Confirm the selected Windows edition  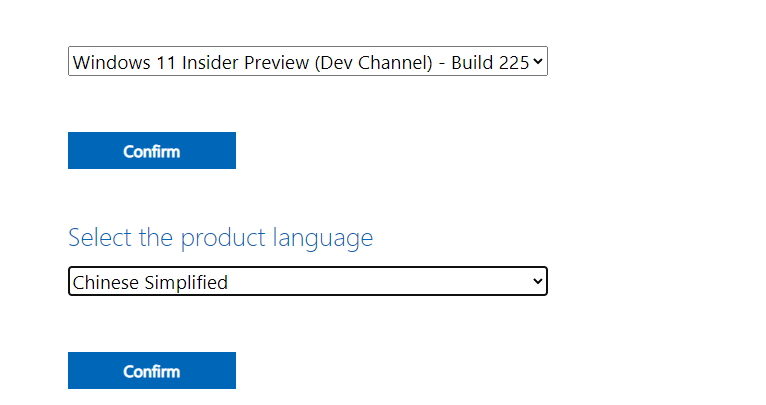152,151
